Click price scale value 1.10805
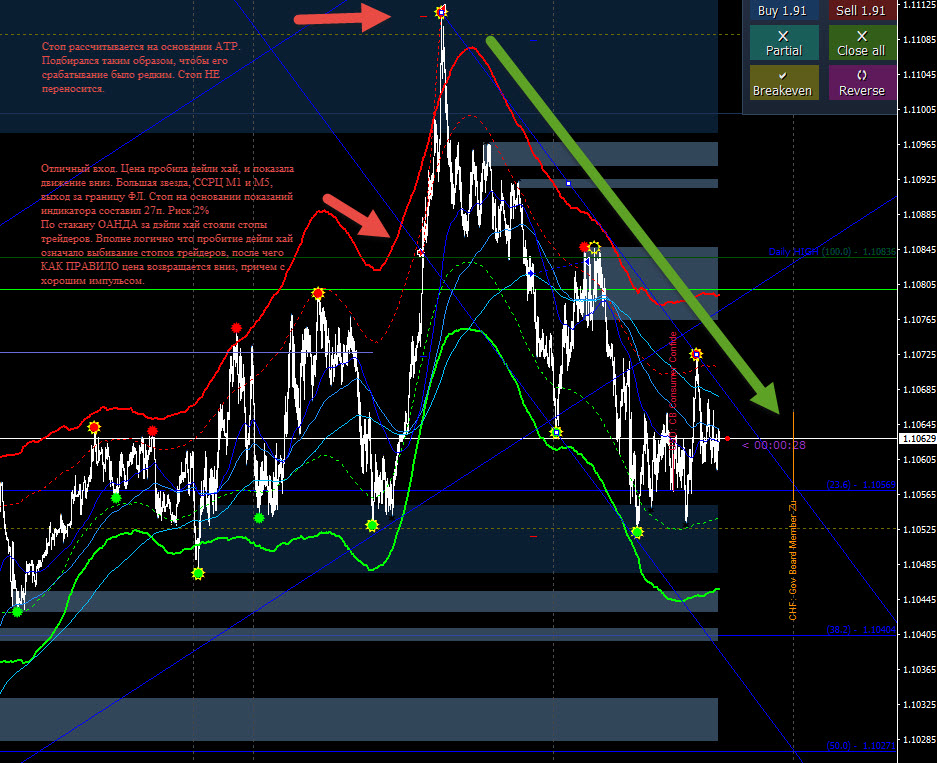Viewport: 937px width, 763px height. (x=918, y=284)
